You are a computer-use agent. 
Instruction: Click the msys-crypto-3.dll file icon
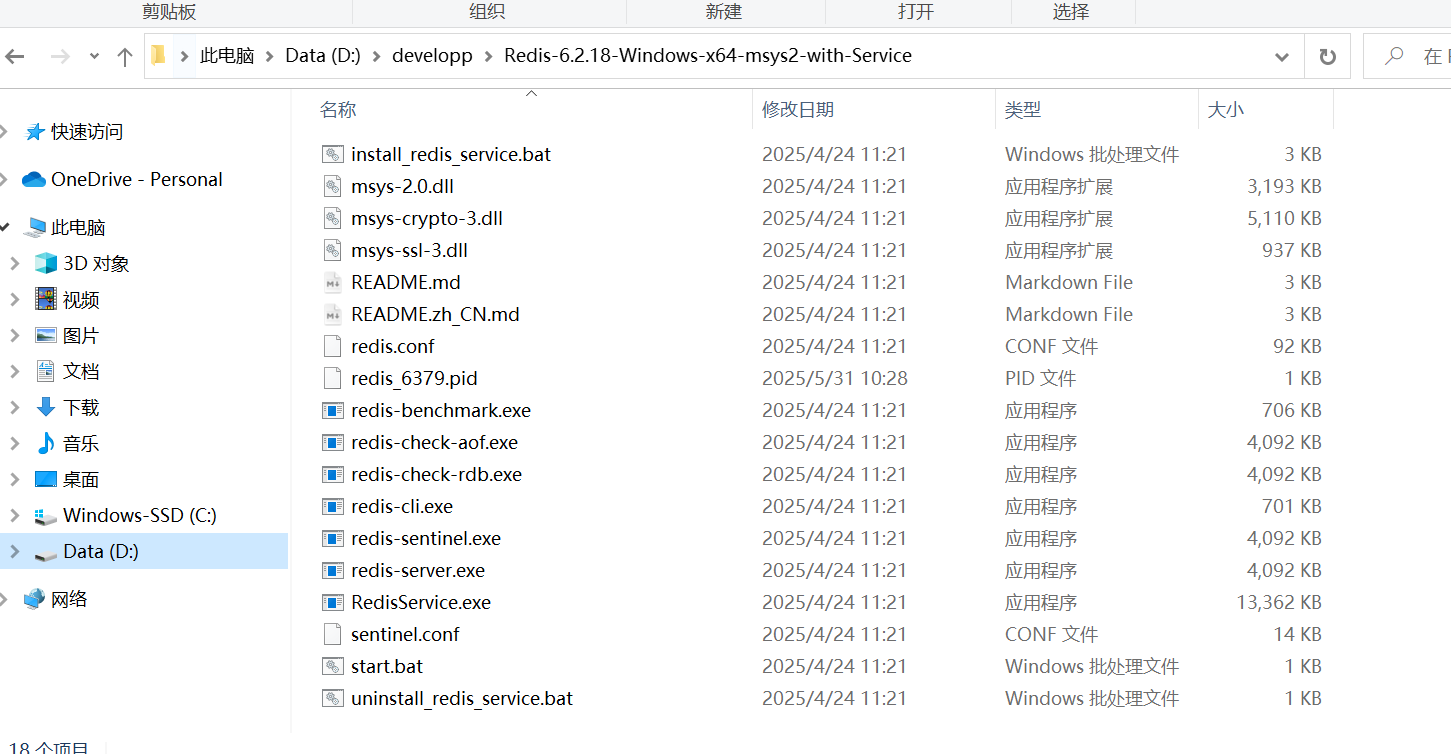[332, 218]
